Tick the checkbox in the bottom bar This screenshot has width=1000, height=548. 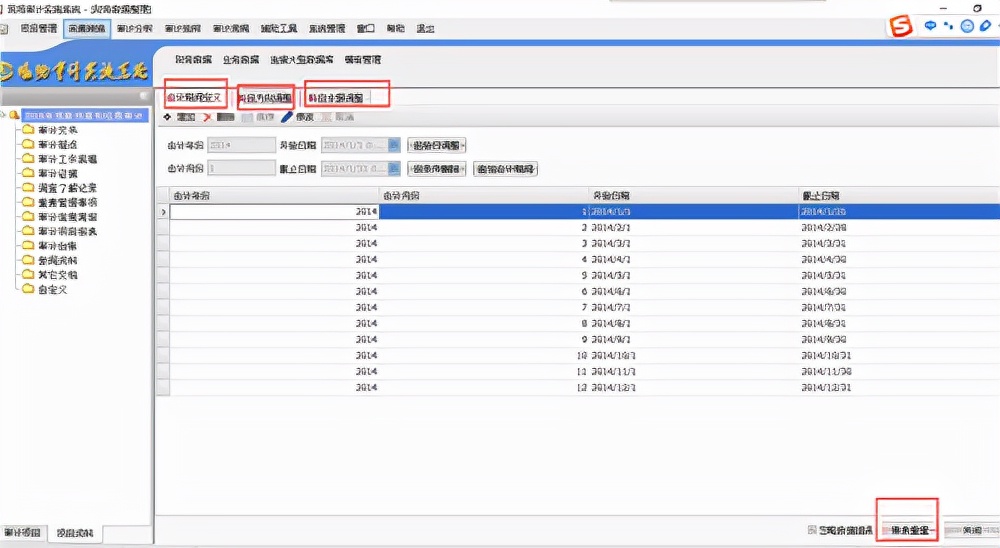tap(812, 530)
